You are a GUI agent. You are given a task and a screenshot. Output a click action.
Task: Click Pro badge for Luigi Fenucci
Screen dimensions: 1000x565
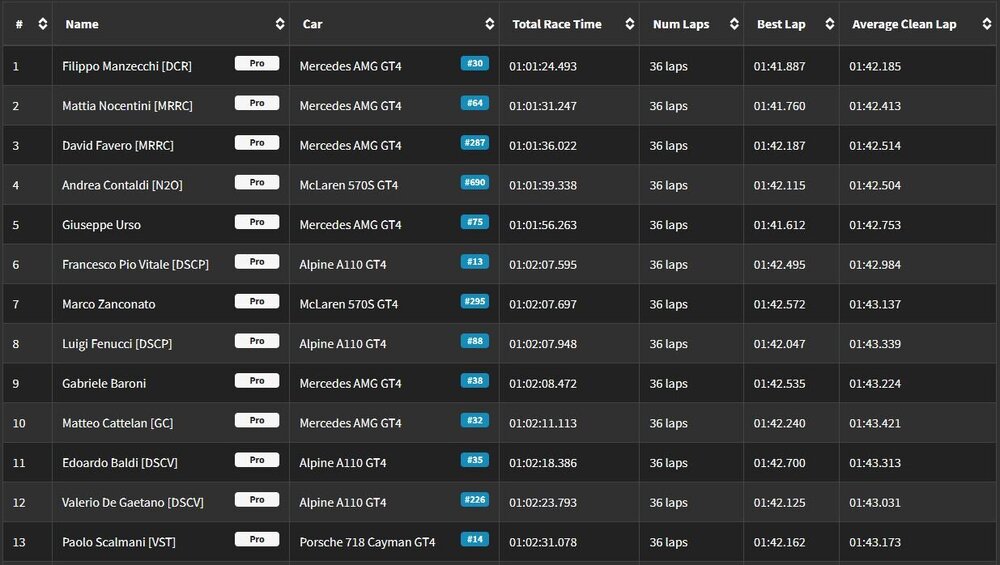point(257,341)
